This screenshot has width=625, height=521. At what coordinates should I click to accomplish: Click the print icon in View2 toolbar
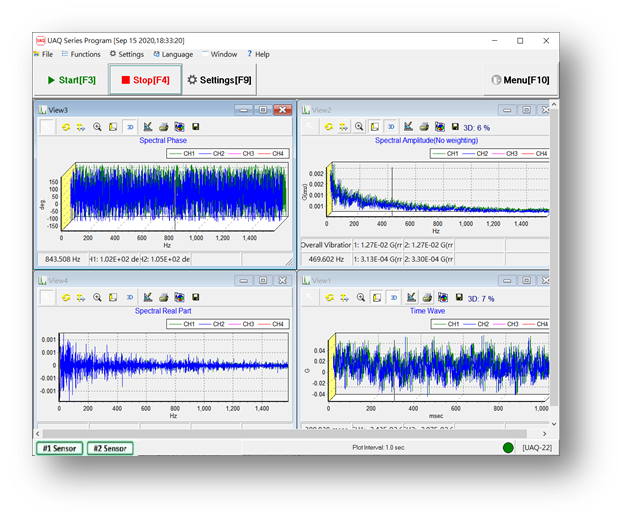423,127
